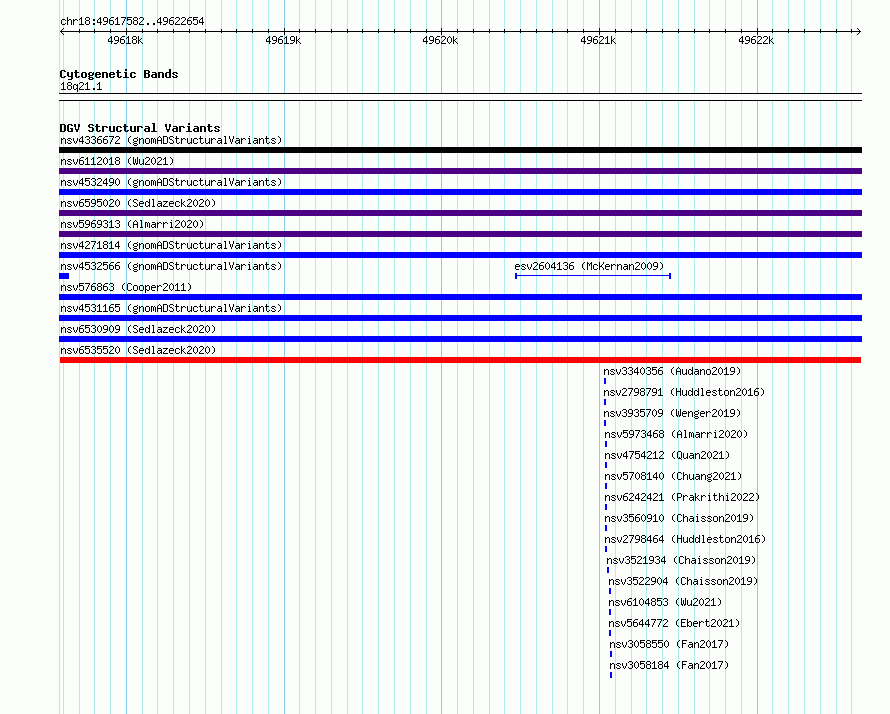890x714 pixels.
Task: Click the Cytogenetic Bands track title
Action: pyautogui.click(x=119, y=74)
